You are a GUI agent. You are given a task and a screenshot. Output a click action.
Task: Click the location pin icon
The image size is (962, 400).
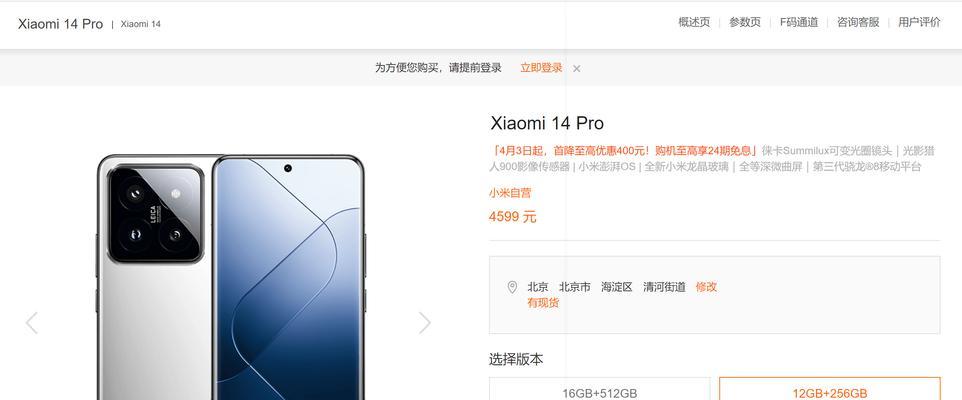click(x=512, y=287)
